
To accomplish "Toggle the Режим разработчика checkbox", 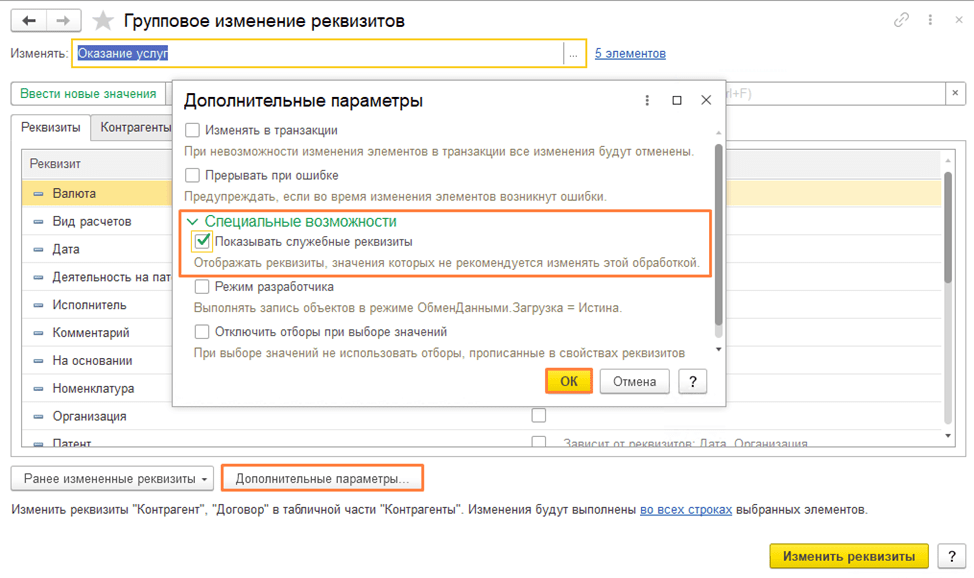I will (202, 287).
